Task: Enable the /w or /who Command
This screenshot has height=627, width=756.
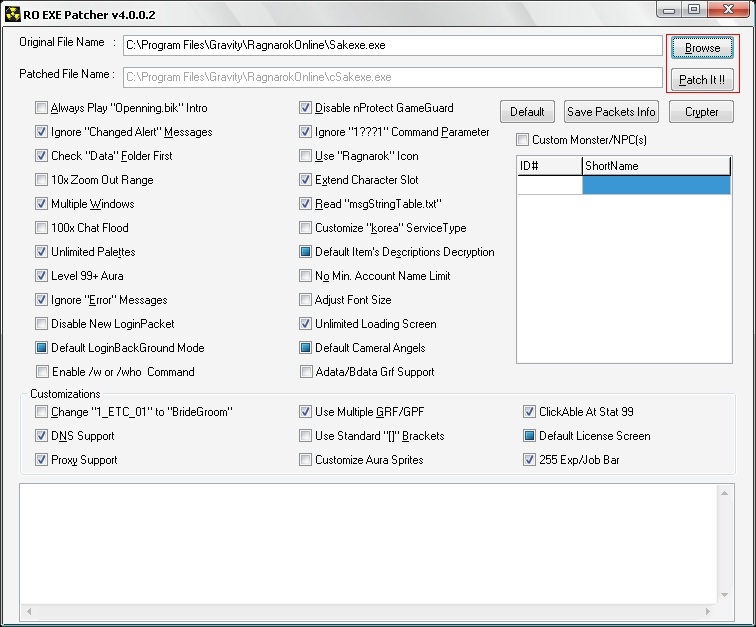Action: pos(42,372)
